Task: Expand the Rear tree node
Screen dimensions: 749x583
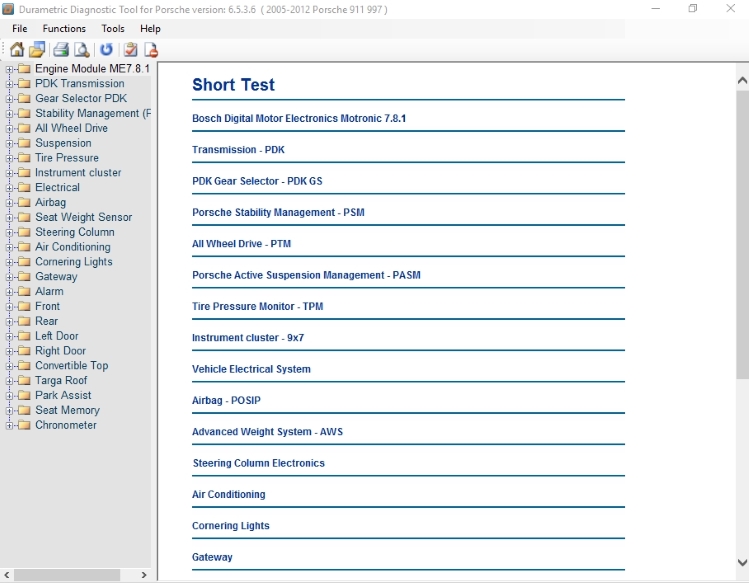Action: [x=9, y=322]
